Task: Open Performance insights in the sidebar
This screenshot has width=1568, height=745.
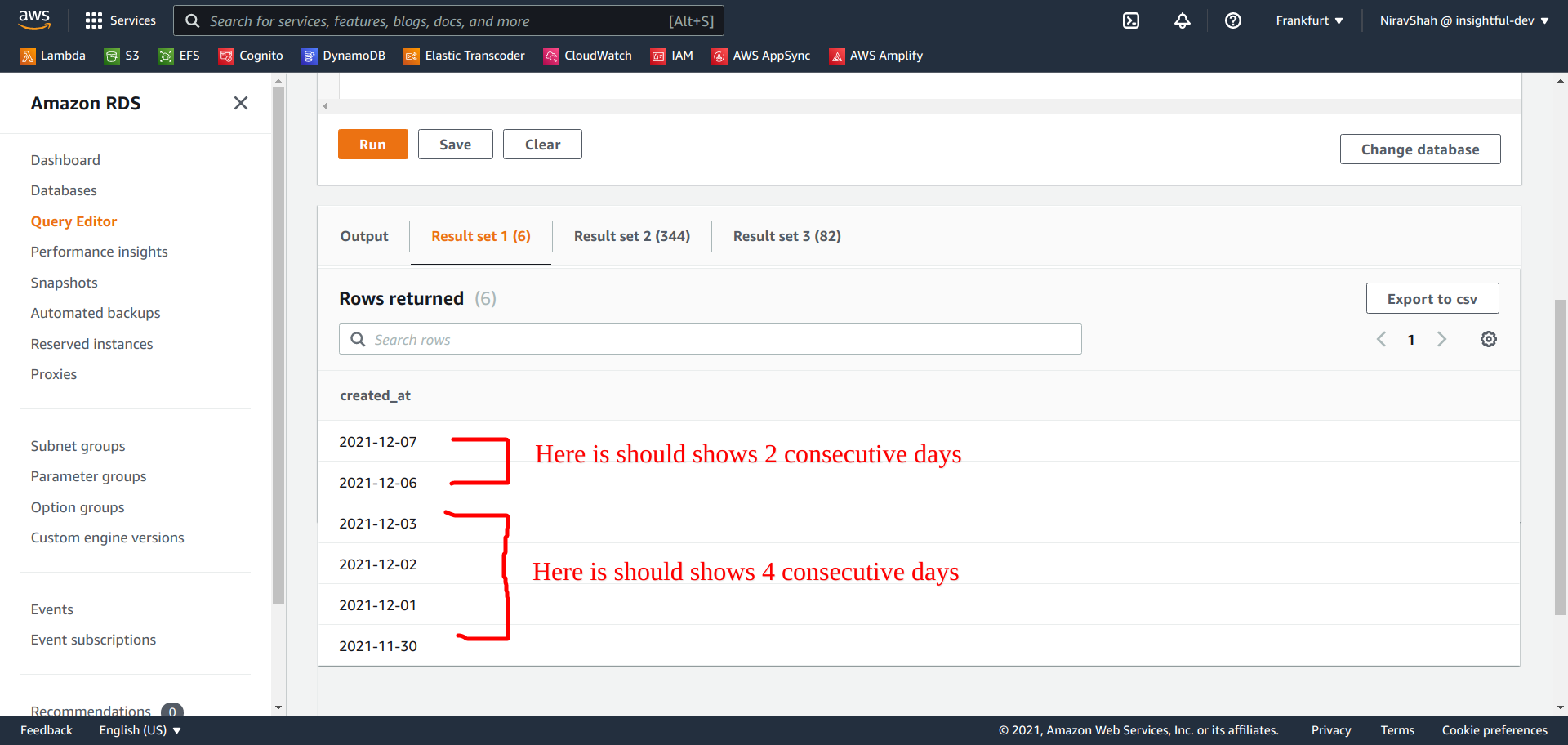Action: [x=99, y=252]
